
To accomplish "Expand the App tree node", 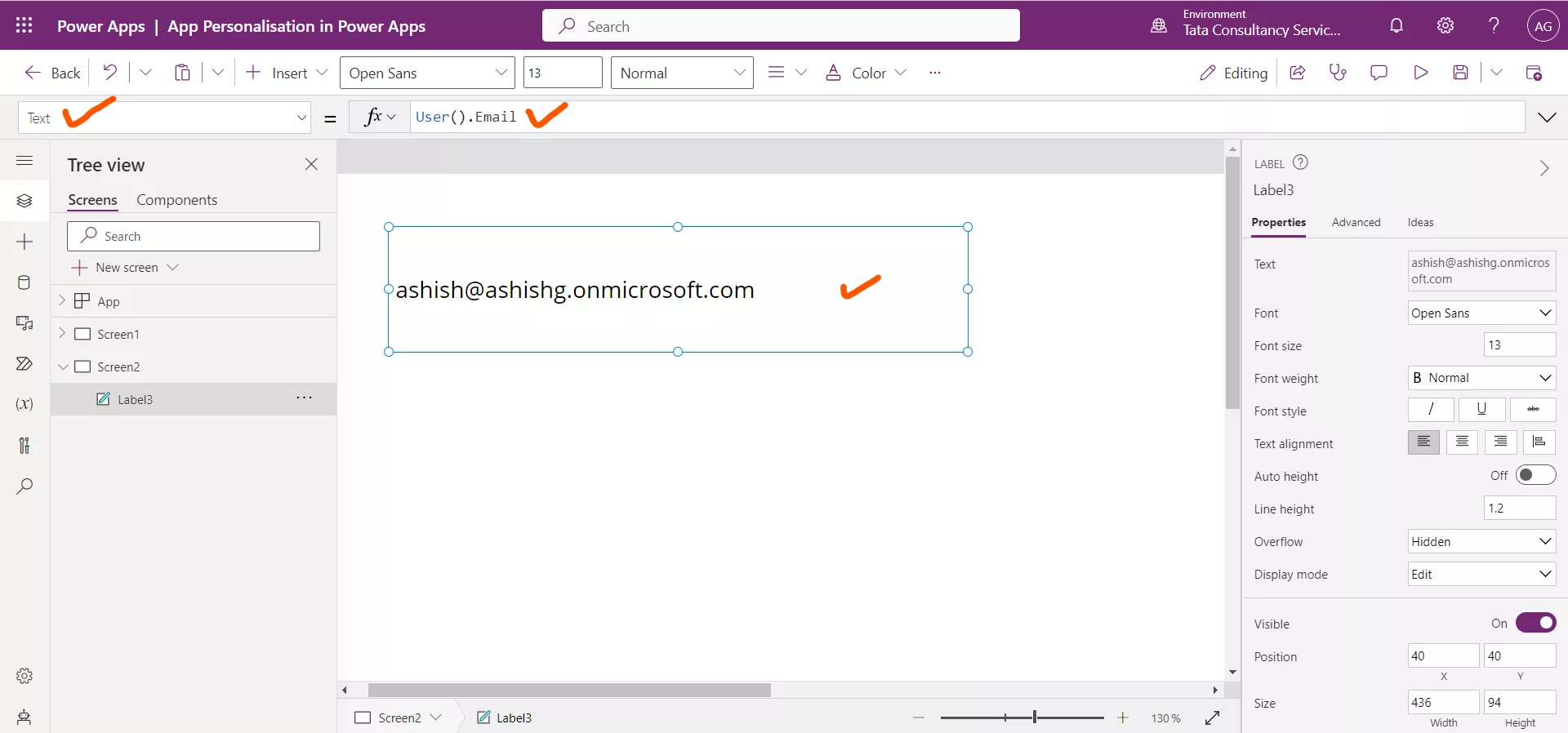I will point(62,300).
